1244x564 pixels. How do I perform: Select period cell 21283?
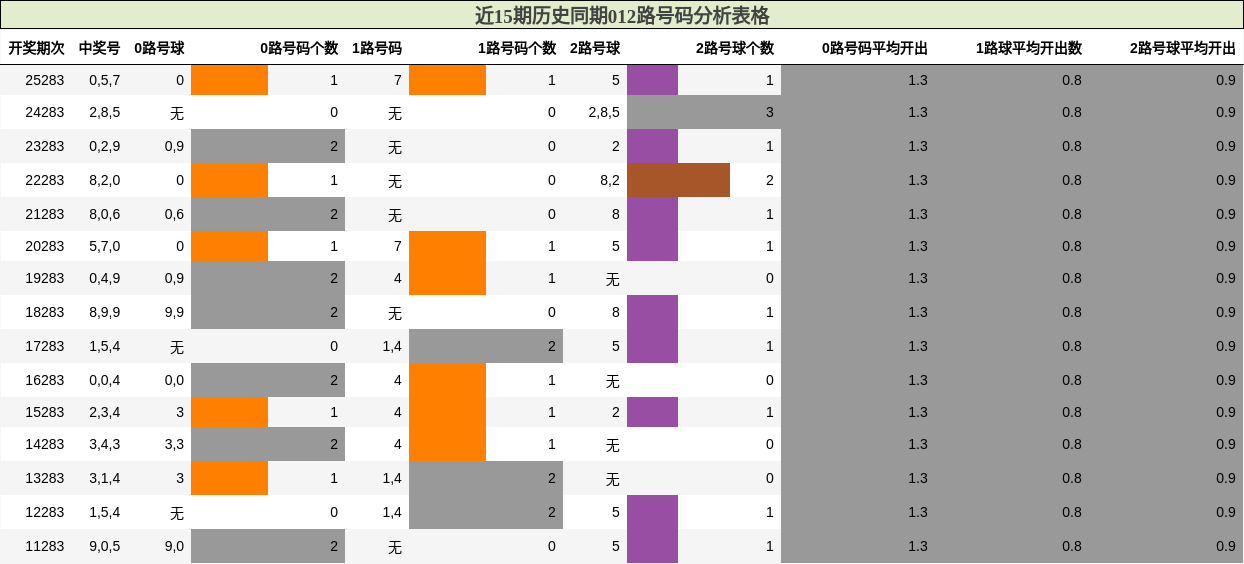point(45,214)
